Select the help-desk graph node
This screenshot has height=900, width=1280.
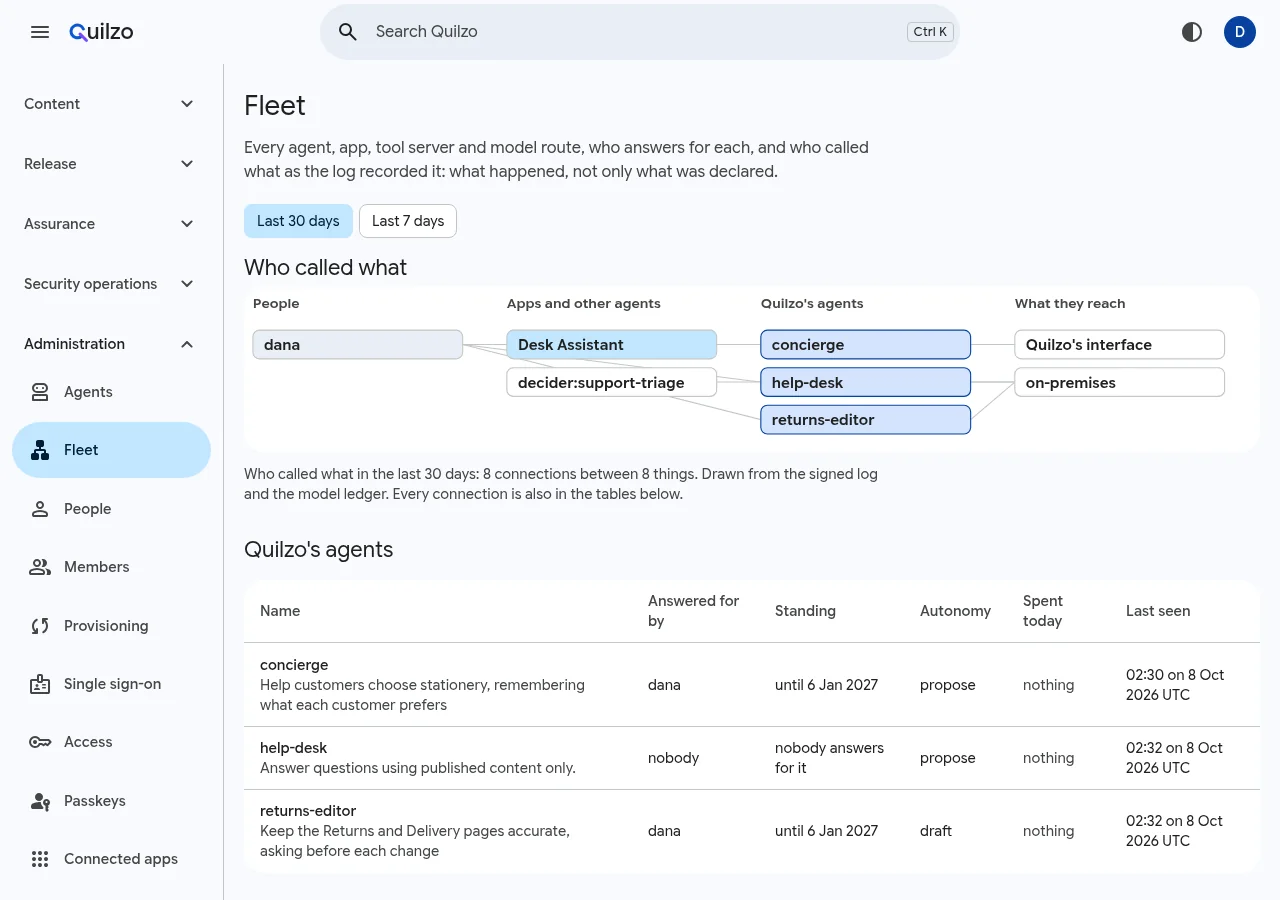[866, 382]
